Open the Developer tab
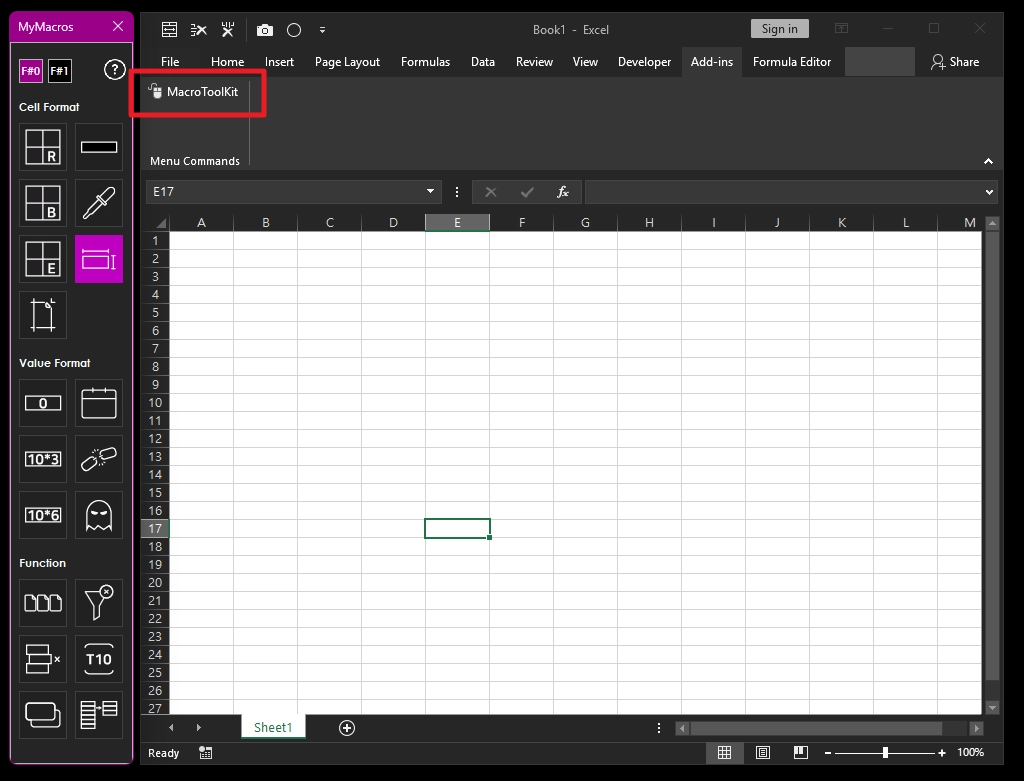 click(x=644, y=61)
